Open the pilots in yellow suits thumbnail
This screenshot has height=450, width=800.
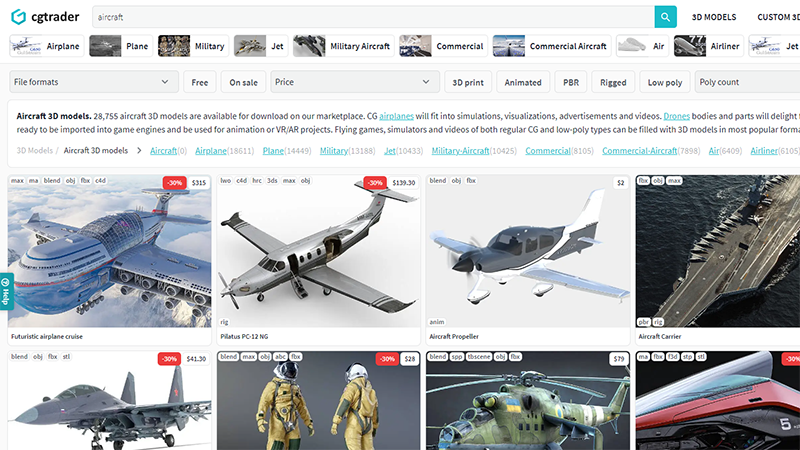coord(319,401)
